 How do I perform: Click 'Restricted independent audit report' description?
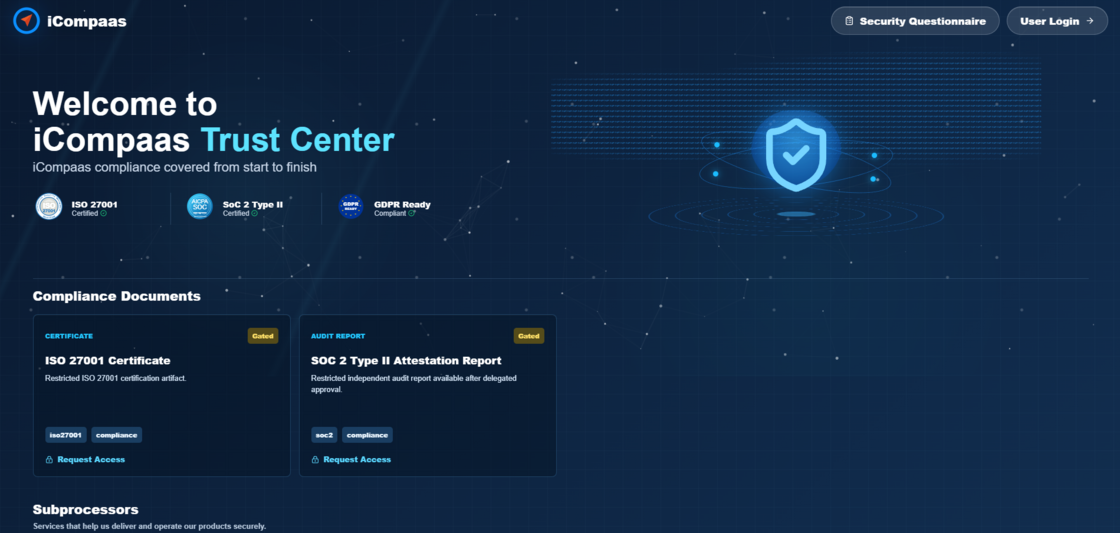point(414,384)
